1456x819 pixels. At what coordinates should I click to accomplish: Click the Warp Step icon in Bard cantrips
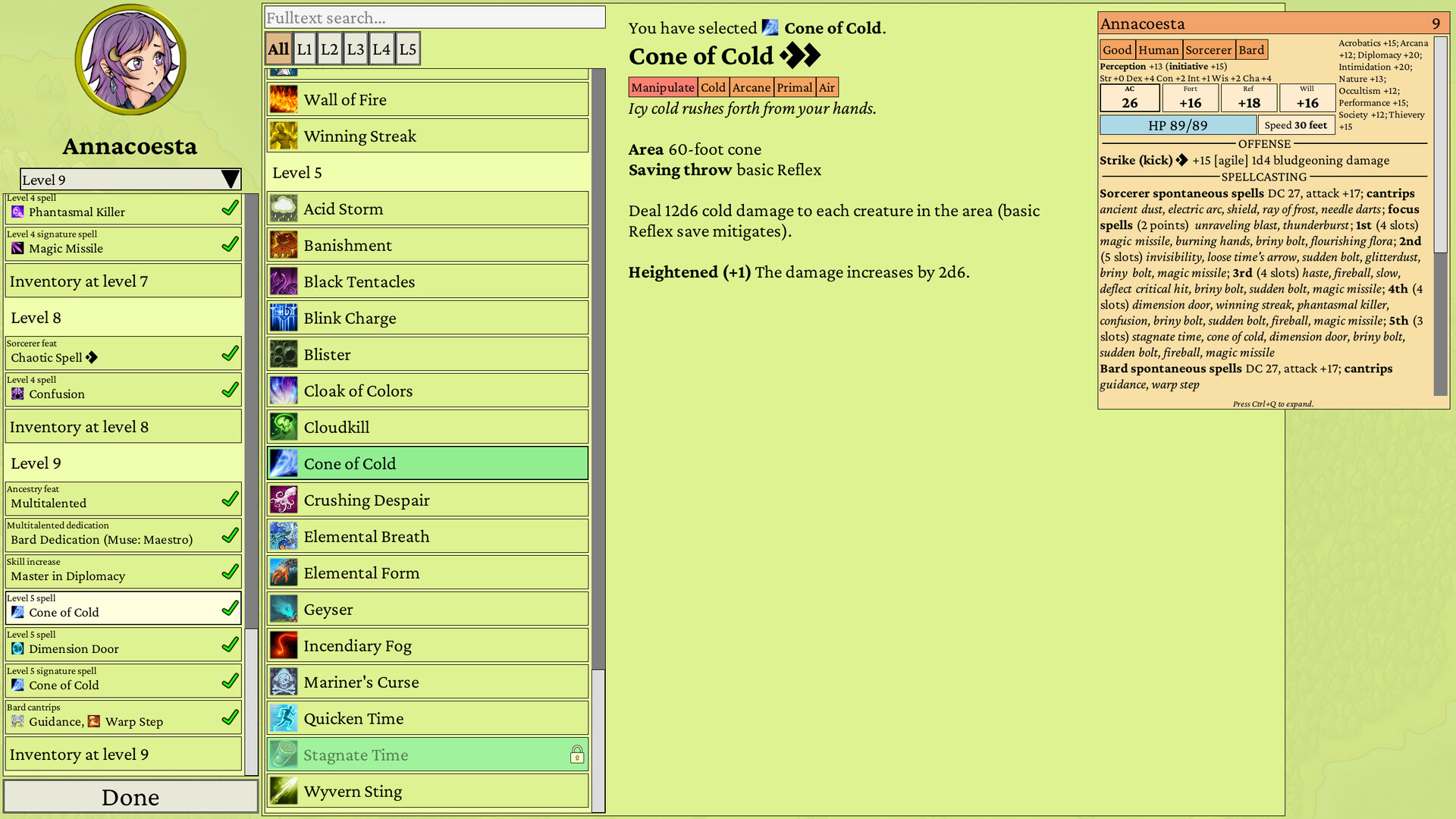(x=94, y=722)
